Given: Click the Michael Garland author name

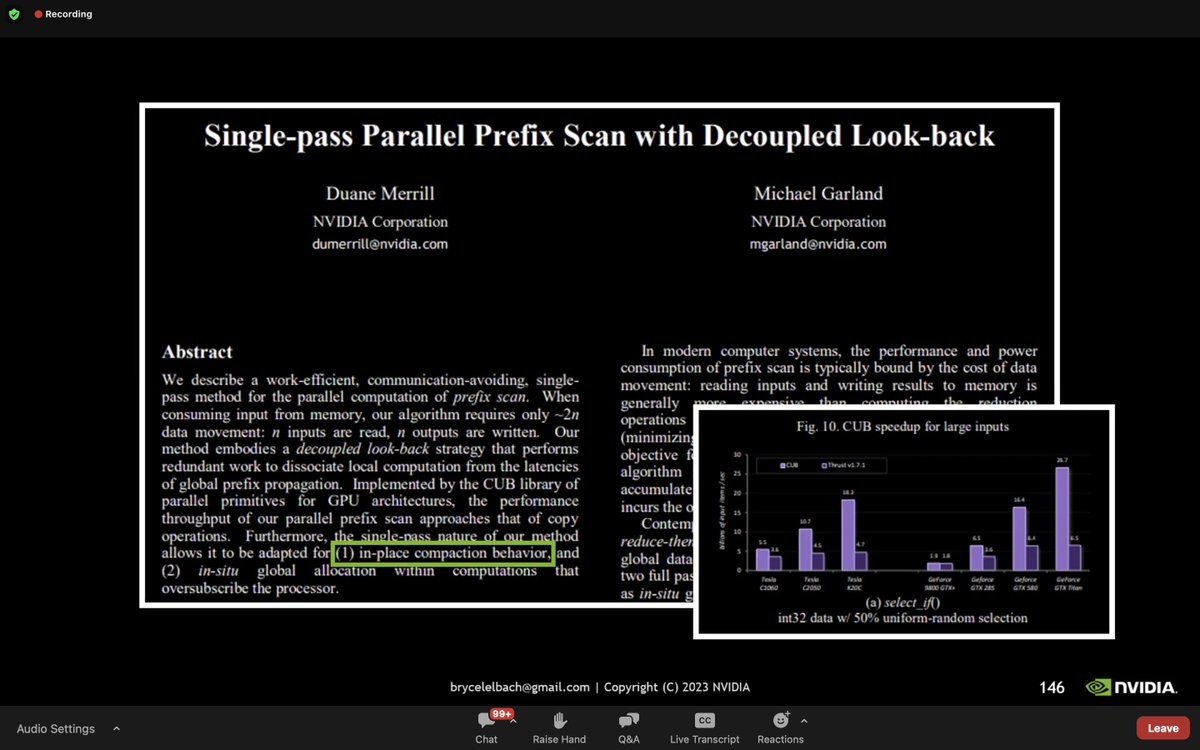Looking at the screenshot, I should coord(818,194).
